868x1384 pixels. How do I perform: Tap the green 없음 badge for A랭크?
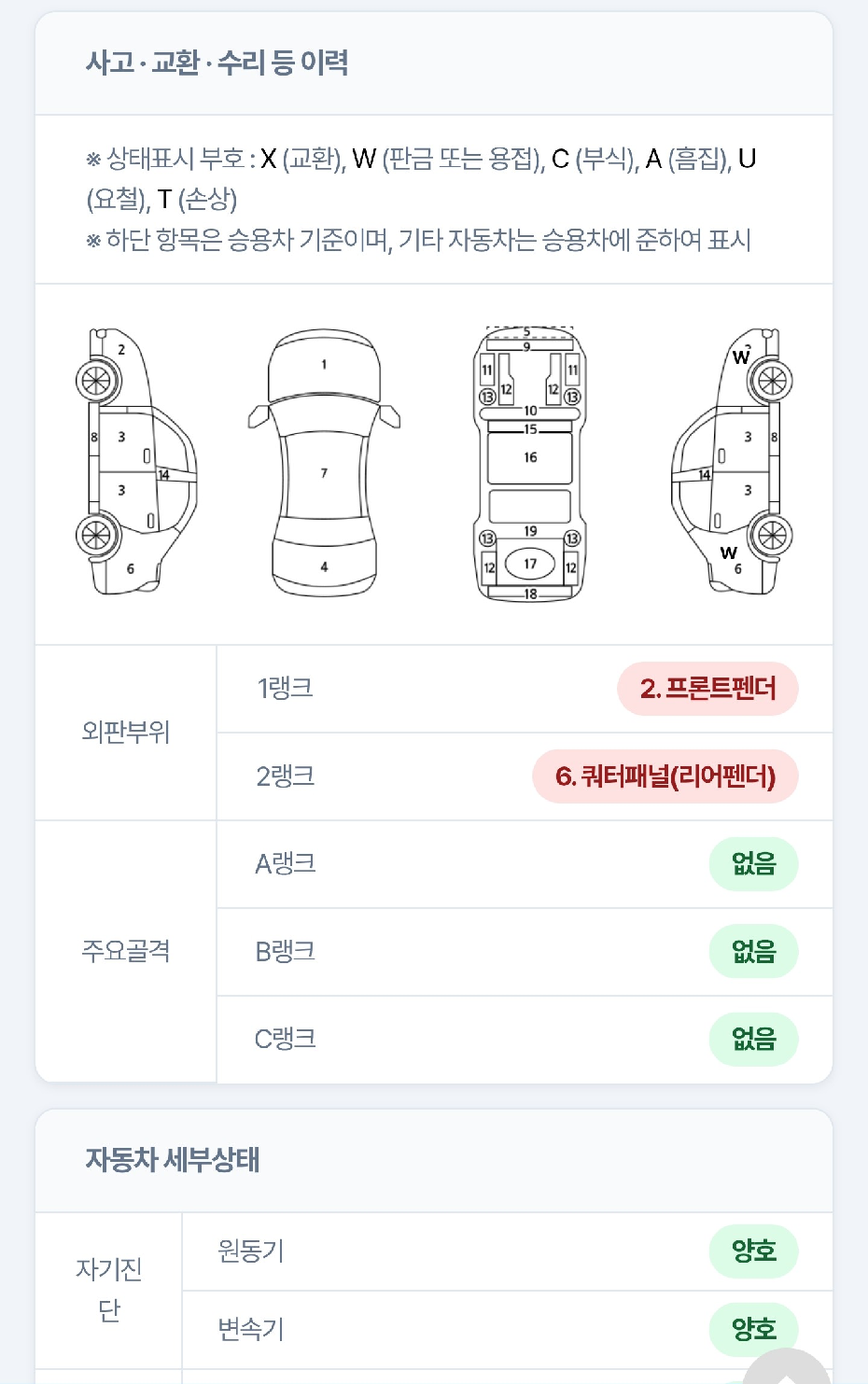(753, 864)
